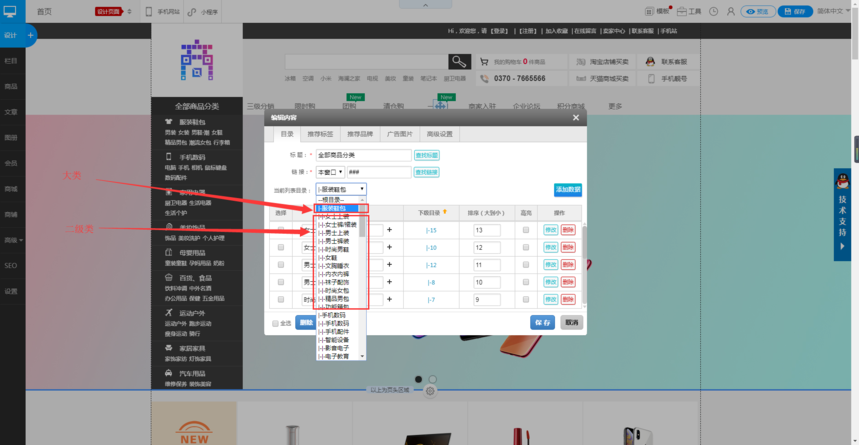Switch to the 推荐品牌 tab
This screenshot has width=859, height=445.
pos(359,133)
